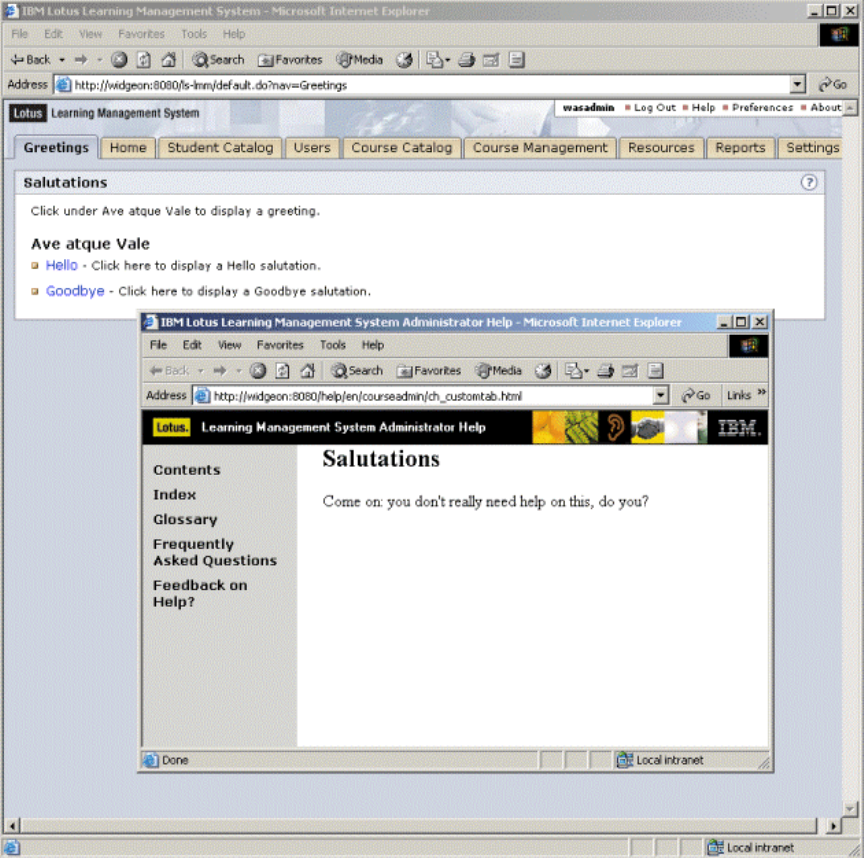Click Forward arrow in main browser toolbar
The height and width of the screenshot is (858, 864).
(82, 60)
